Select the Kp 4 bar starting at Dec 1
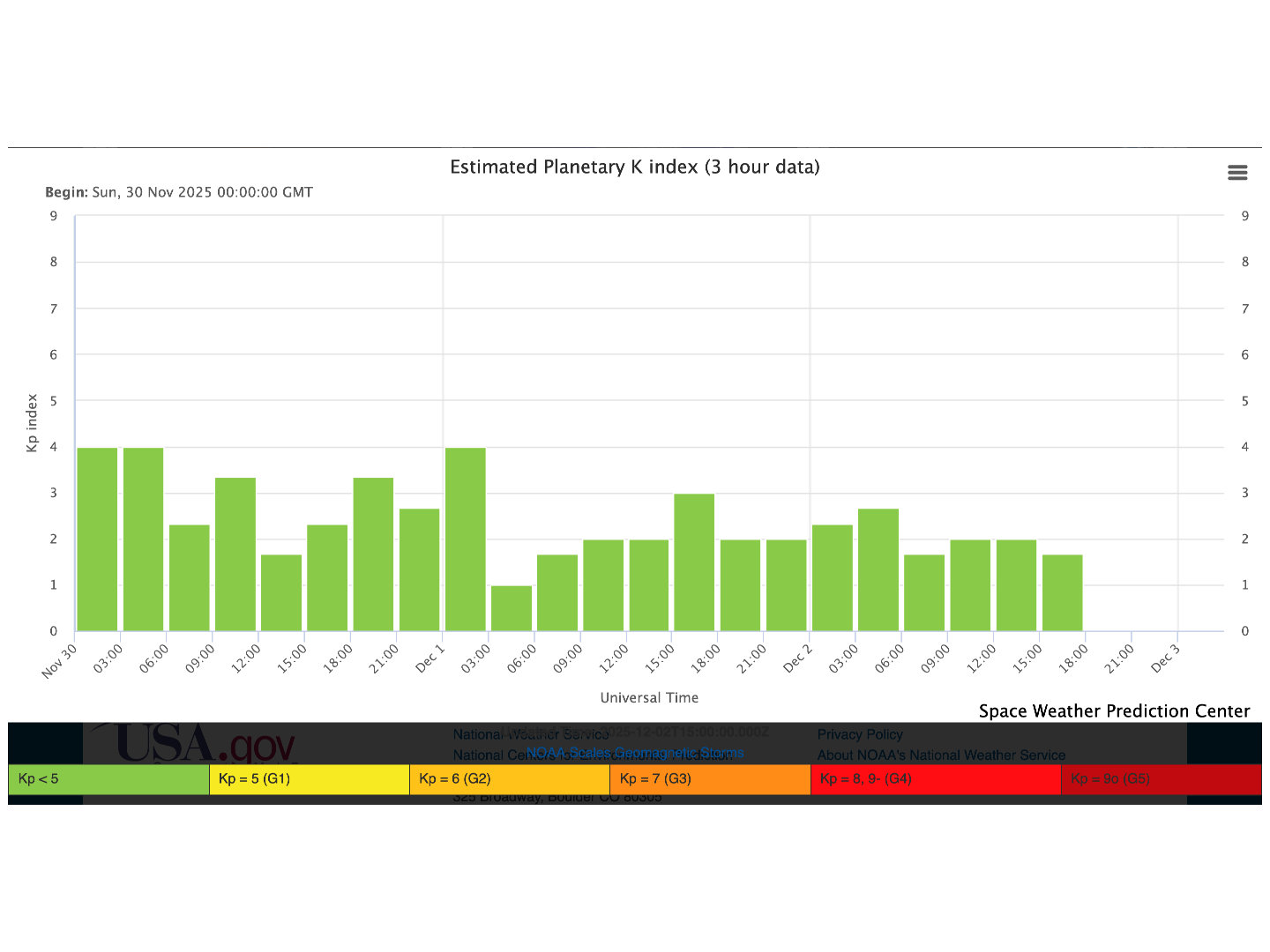The height and width of the screenshot is (952, 1270). pos(465,539)
